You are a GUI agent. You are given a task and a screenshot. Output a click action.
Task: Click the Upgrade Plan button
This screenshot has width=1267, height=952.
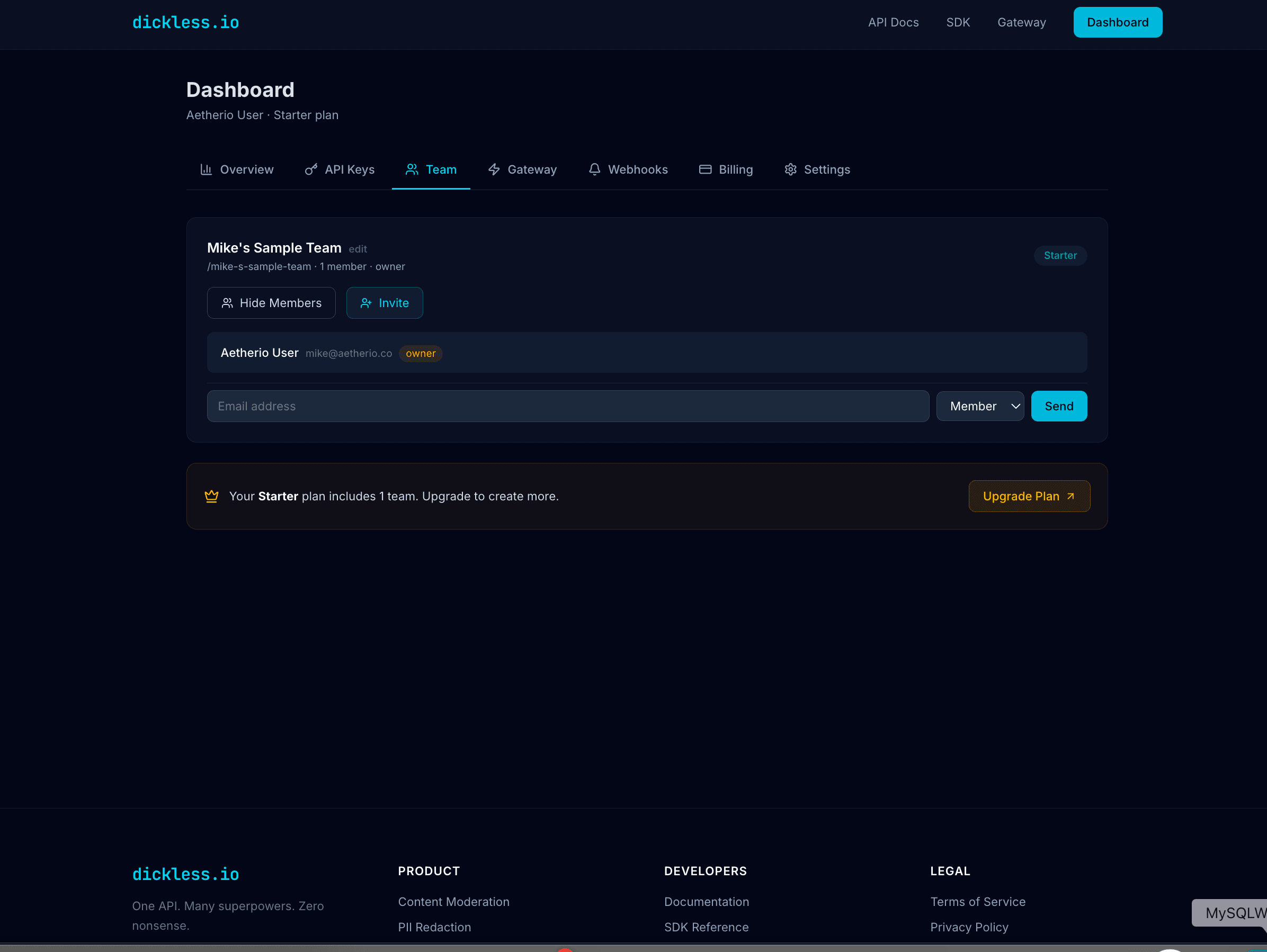pyautogui.click(x=1029, y=496)
